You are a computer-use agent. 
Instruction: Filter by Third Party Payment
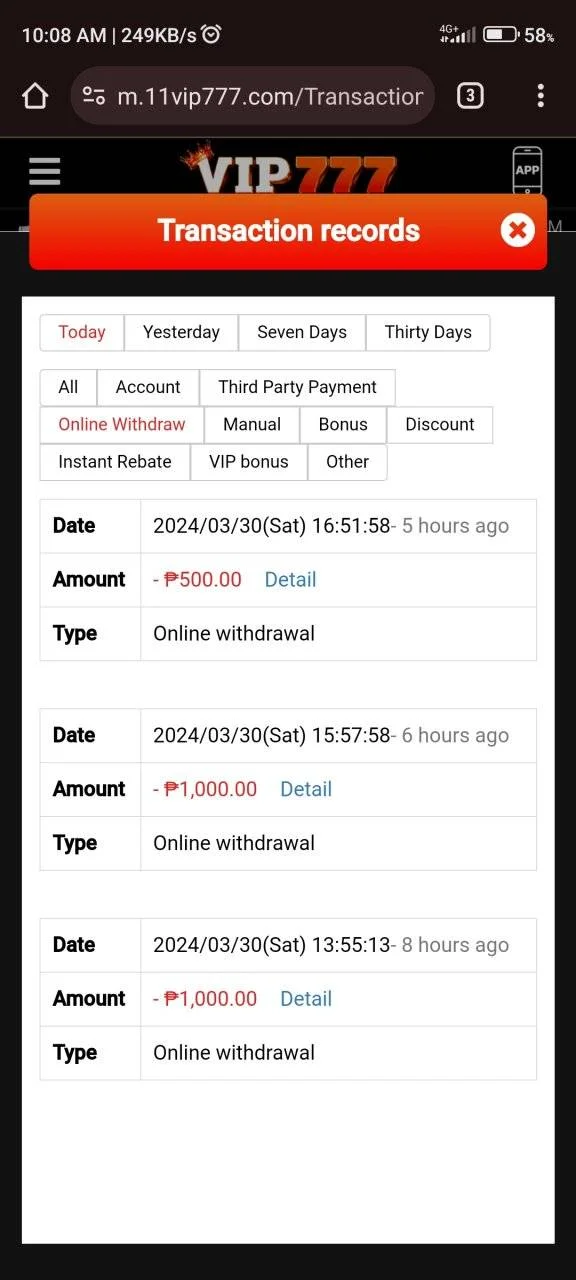click(298, 387)
